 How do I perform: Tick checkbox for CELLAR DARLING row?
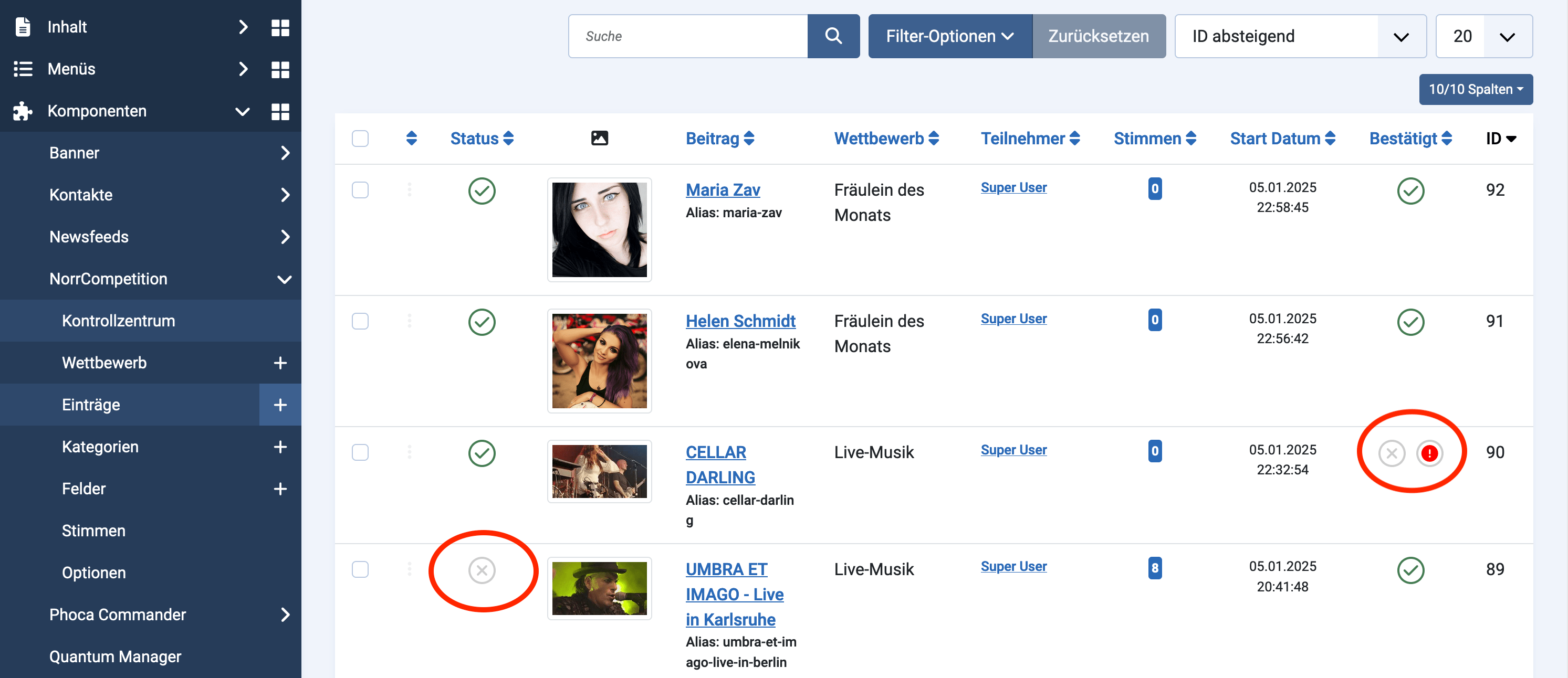(x=360, y=452)
